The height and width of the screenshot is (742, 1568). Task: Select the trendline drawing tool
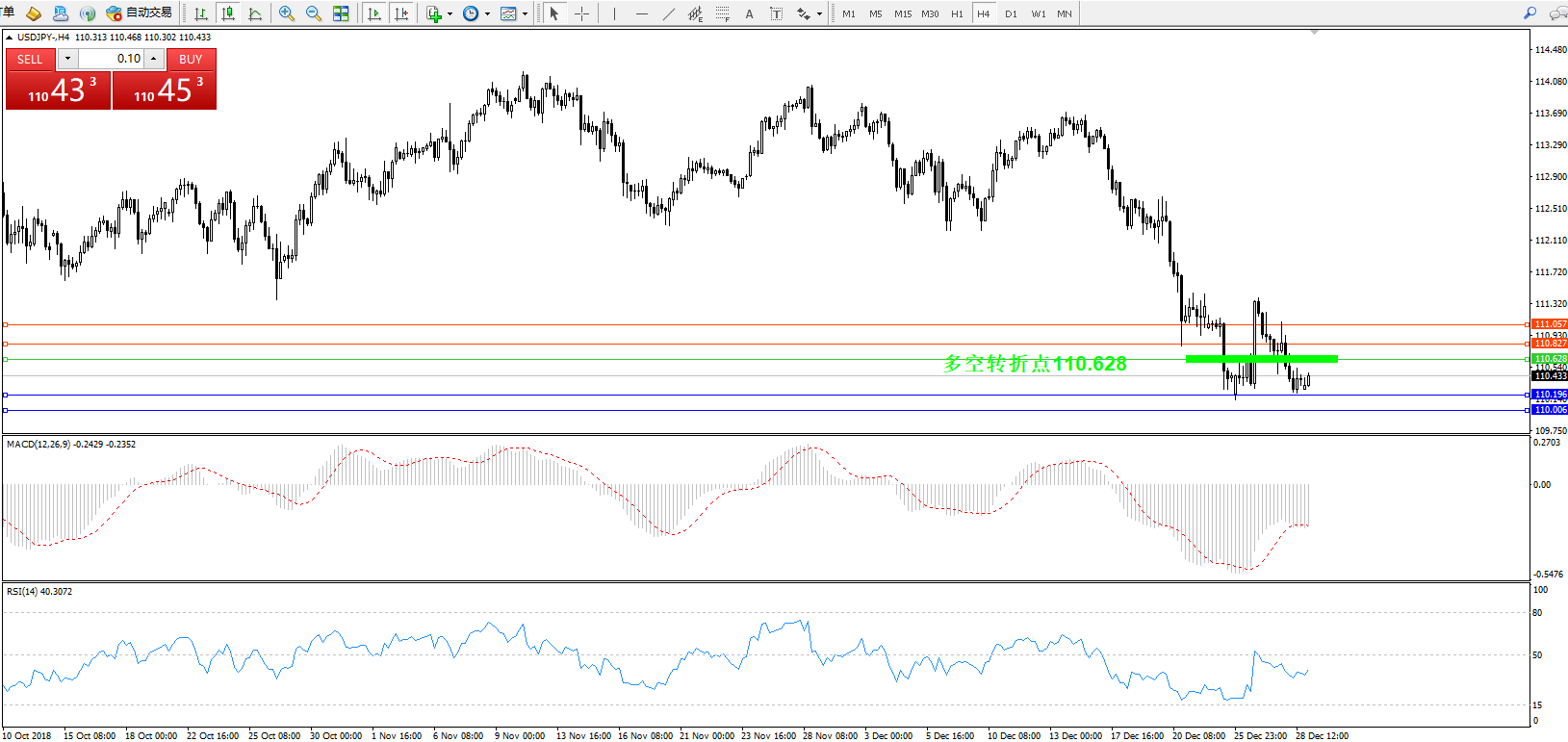click(669, 13)
